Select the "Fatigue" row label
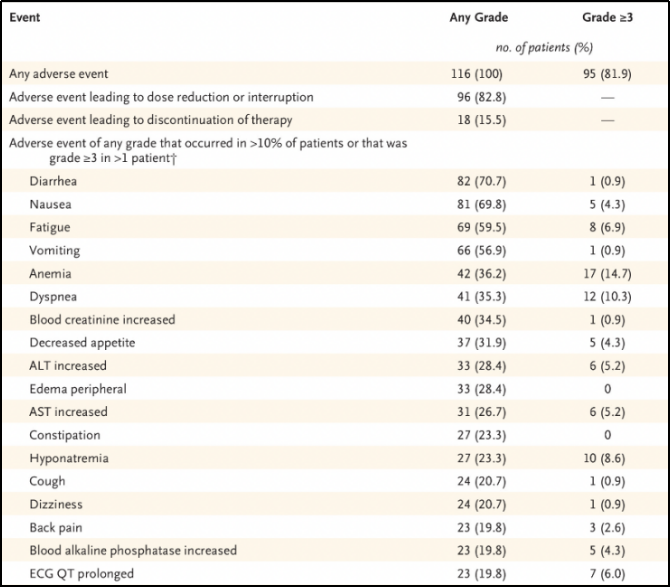 click(x=51, y=228)
